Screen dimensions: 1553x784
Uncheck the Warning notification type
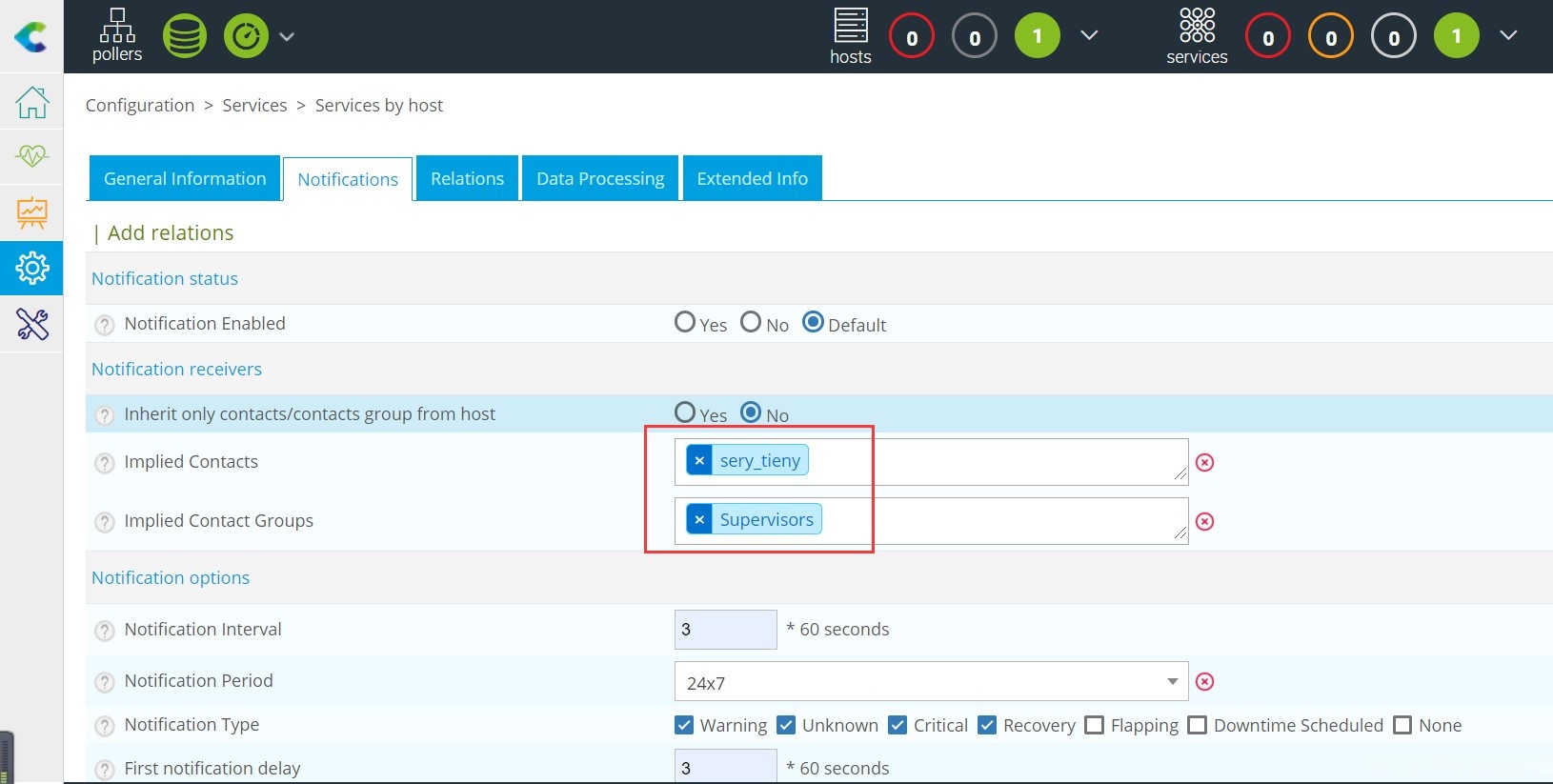point(684,725)
